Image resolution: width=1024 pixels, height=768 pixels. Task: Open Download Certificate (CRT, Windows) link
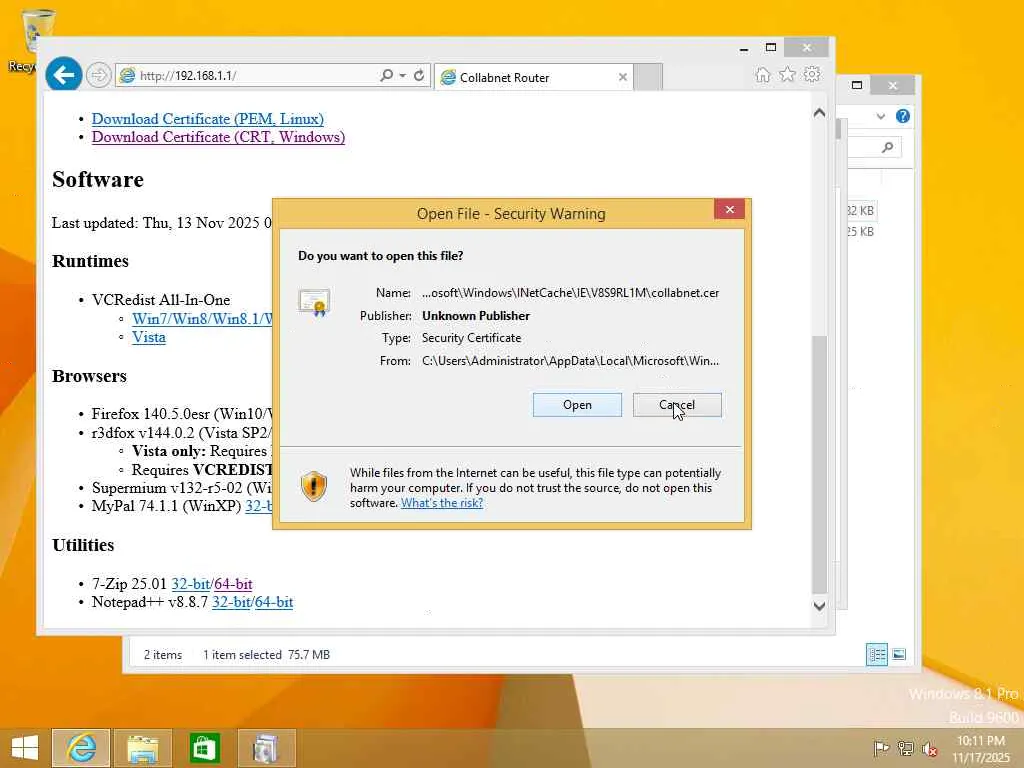[218, 137]
